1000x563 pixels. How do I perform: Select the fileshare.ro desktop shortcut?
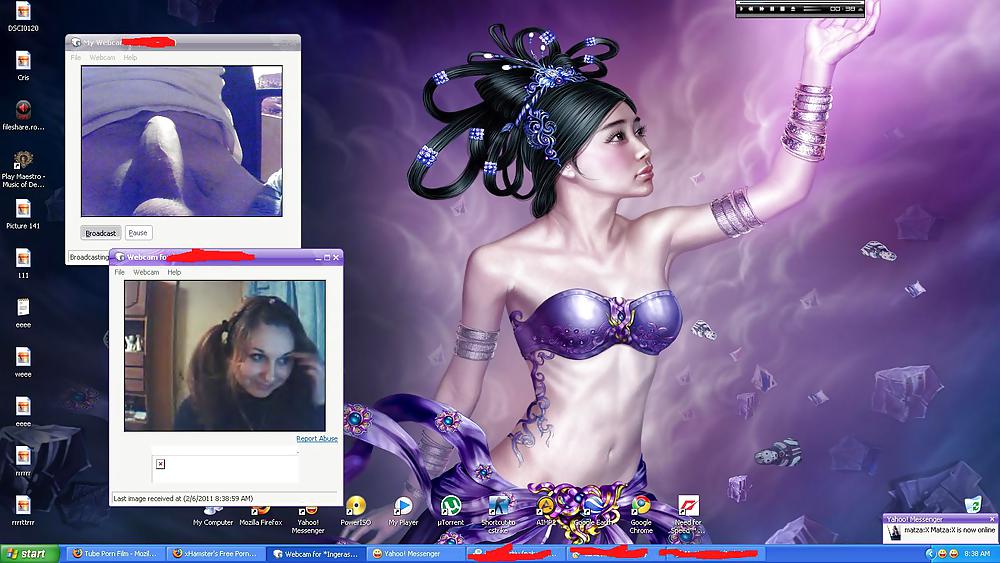click(23, 115)
